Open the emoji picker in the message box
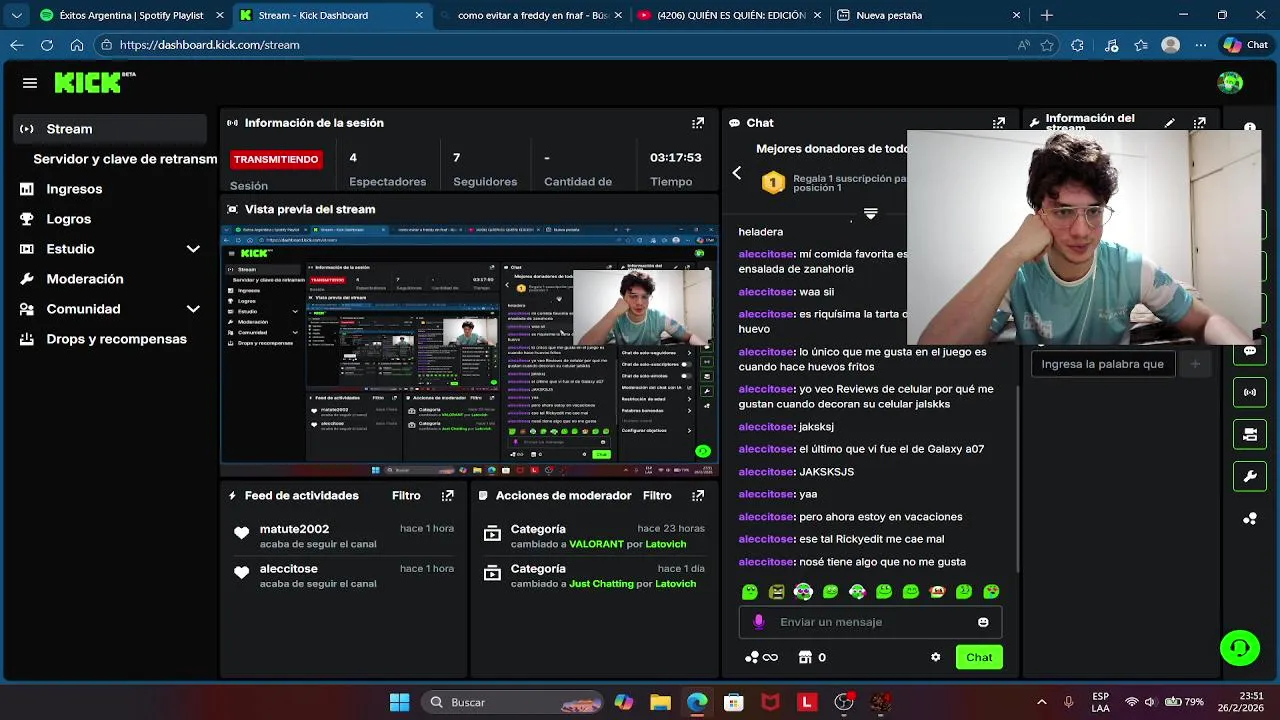 pyautogui.click(x=983, y=622)
